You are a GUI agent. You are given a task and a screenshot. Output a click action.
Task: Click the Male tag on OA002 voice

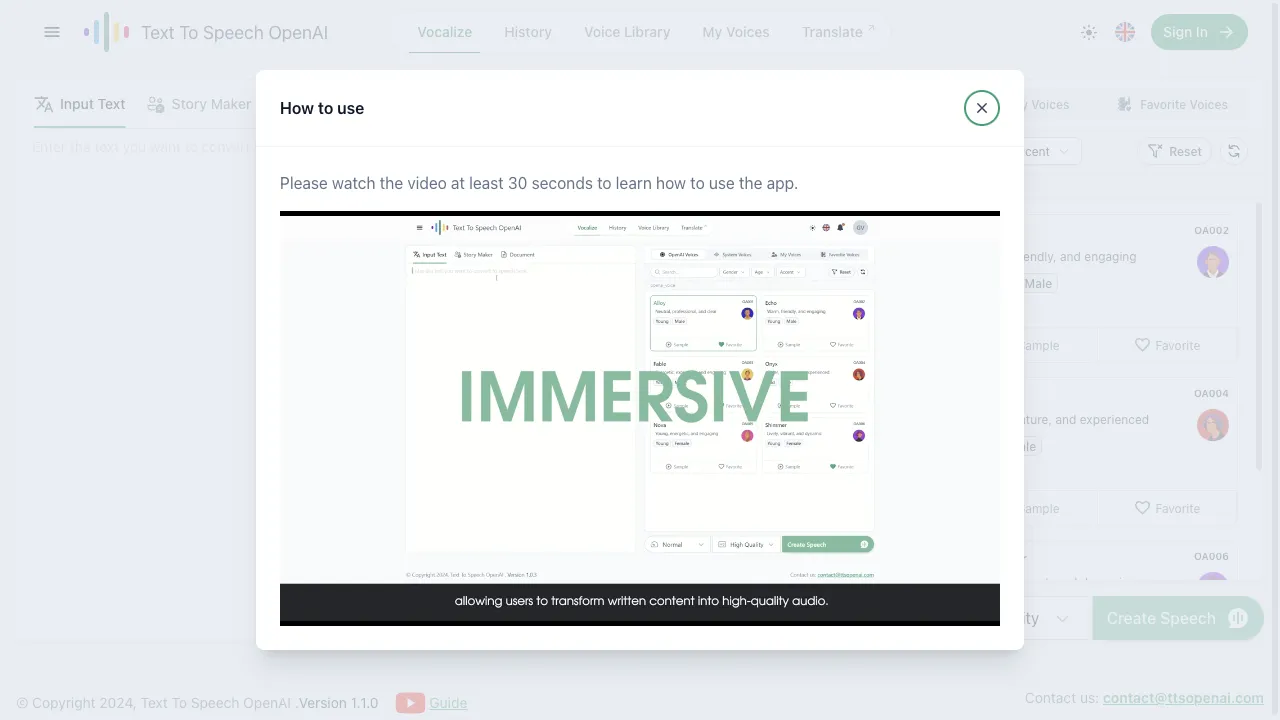point(1040,284)
